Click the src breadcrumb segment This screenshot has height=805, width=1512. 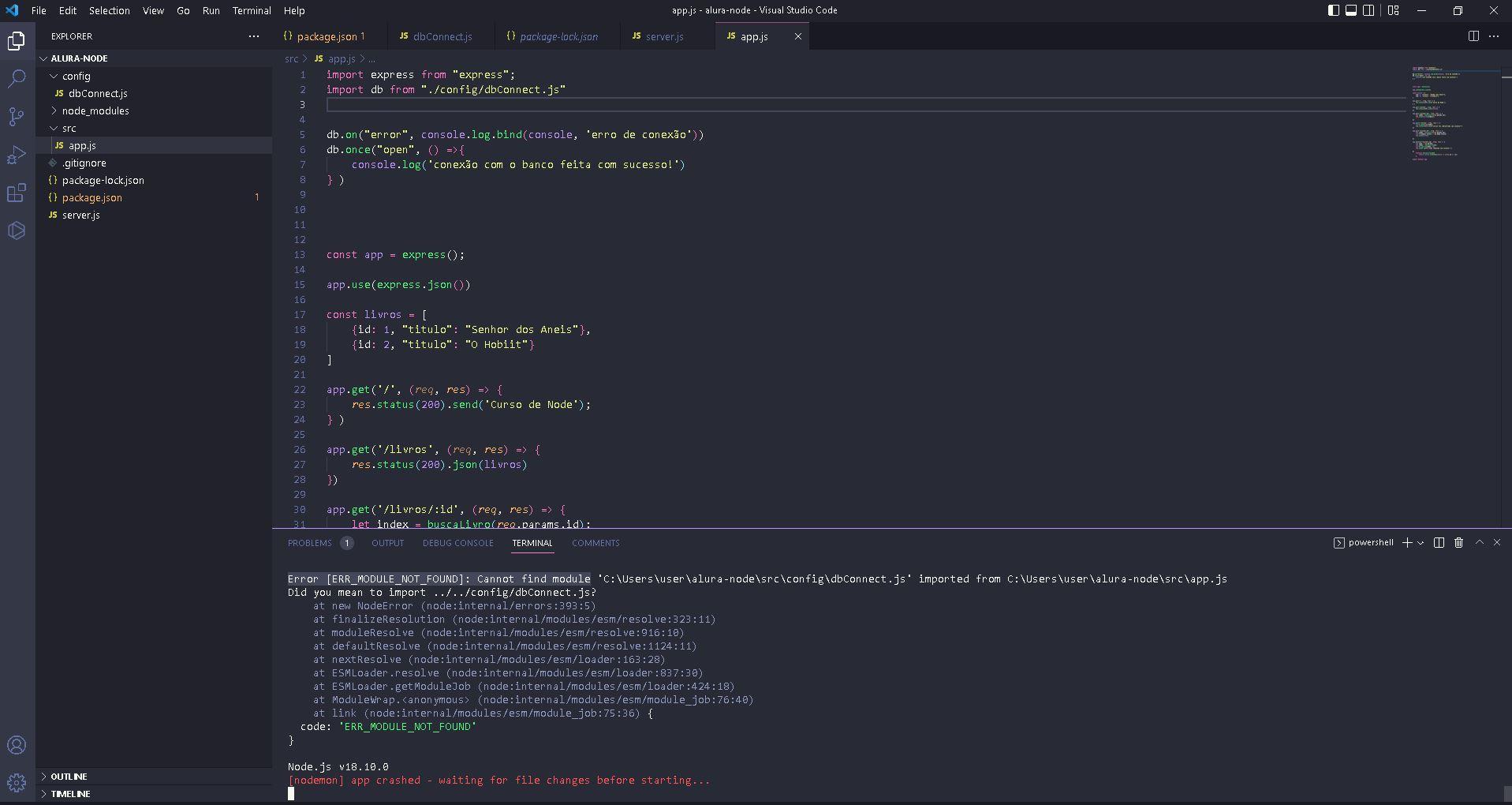pos(291,59)
